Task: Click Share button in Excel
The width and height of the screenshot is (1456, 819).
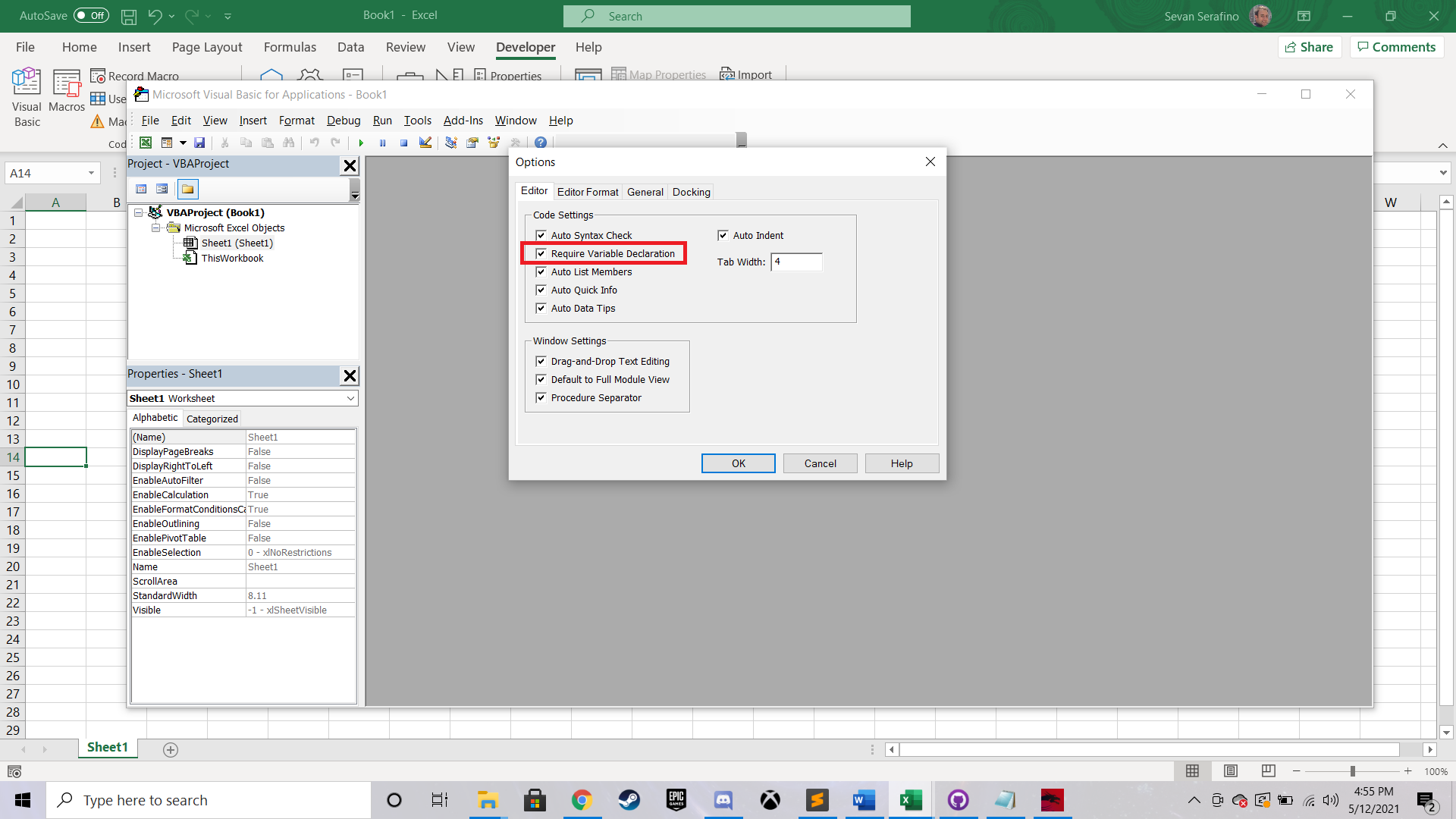Action: point(1310,47)
